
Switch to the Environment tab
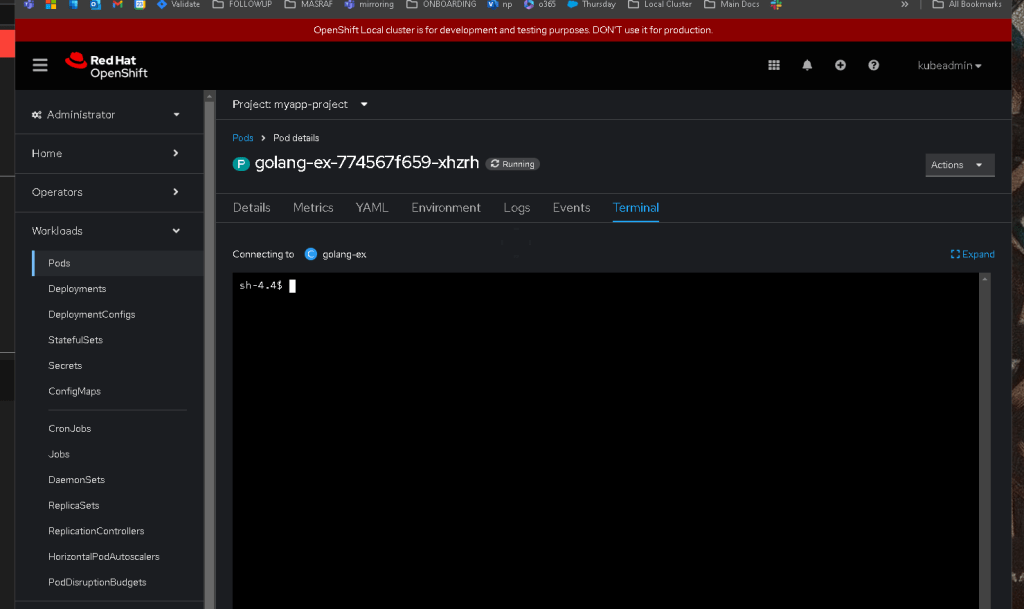pos(446,208)
